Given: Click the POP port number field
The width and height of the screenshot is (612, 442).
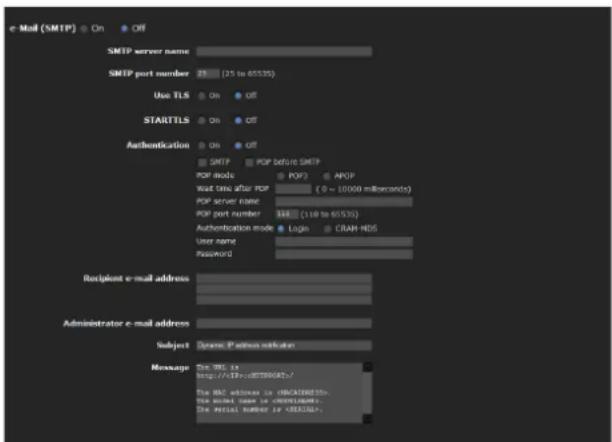Looking at the screenshot, I should pyautogui.click(x=287, y=214).
